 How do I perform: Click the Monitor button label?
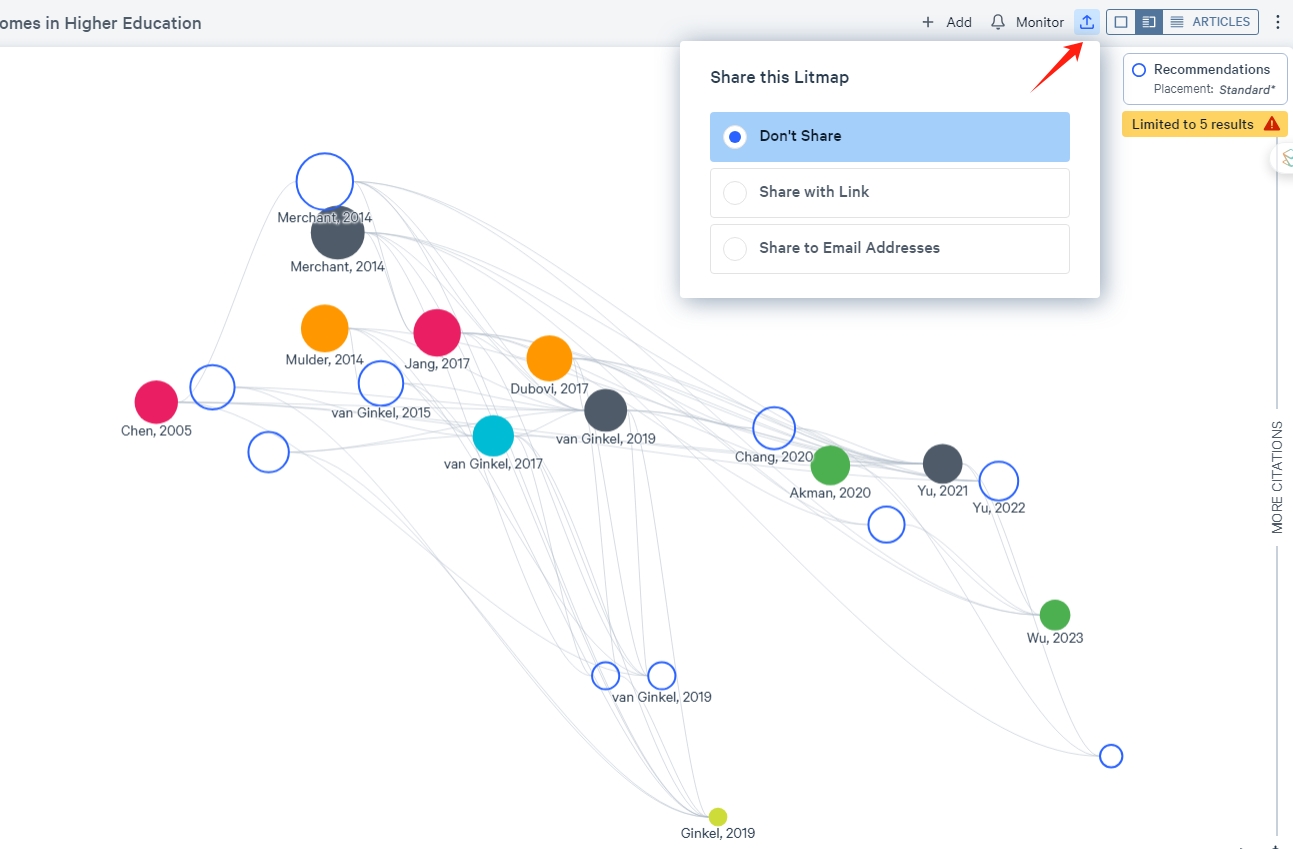point(1039,22)
